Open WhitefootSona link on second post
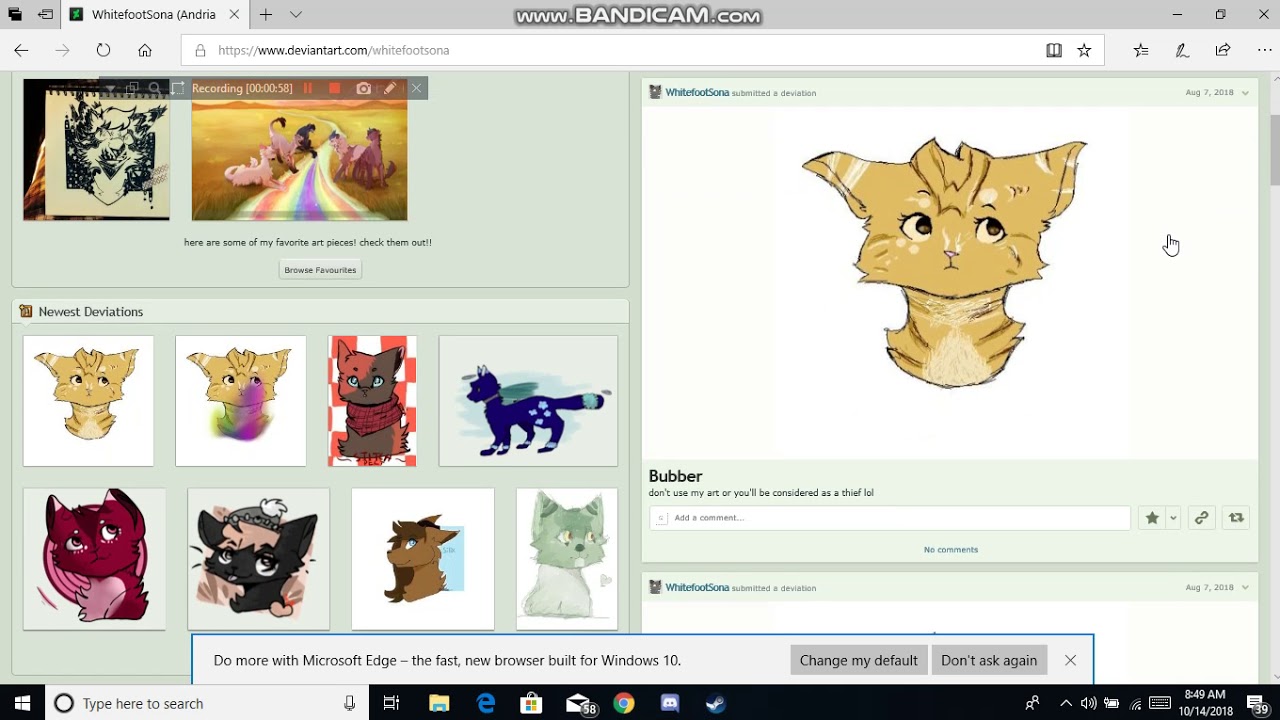The height and width of the screenshot is (720, 1280). 697,587
